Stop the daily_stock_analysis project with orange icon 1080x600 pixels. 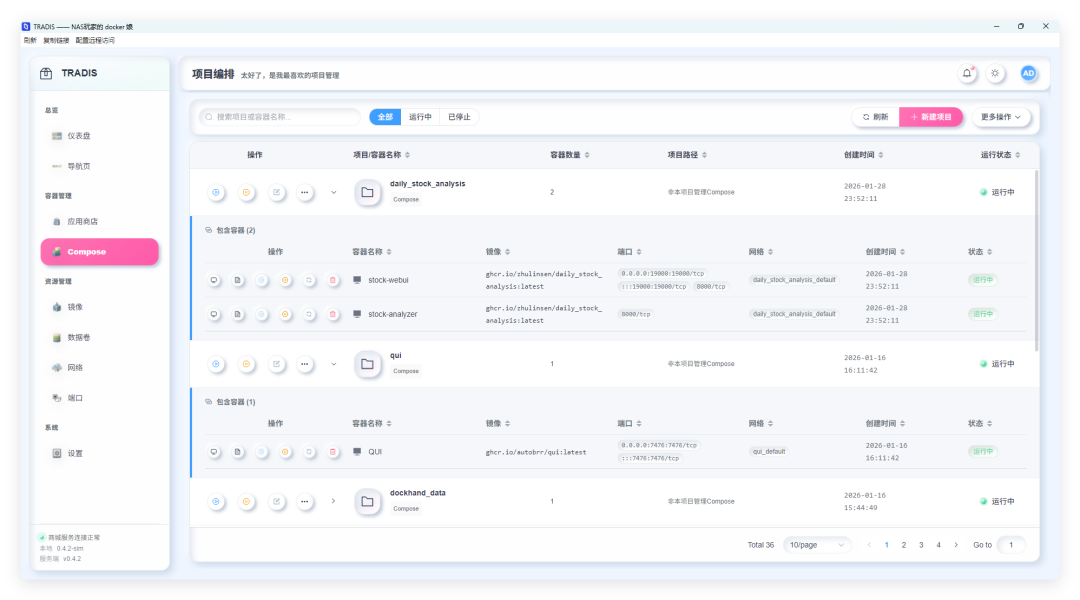coord(246,192)
